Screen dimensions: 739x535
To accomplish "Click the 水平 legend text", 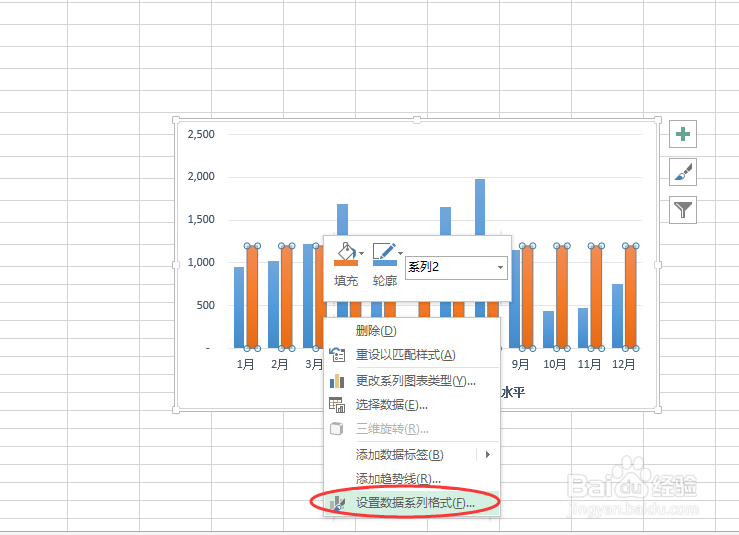I will point(513,392).
